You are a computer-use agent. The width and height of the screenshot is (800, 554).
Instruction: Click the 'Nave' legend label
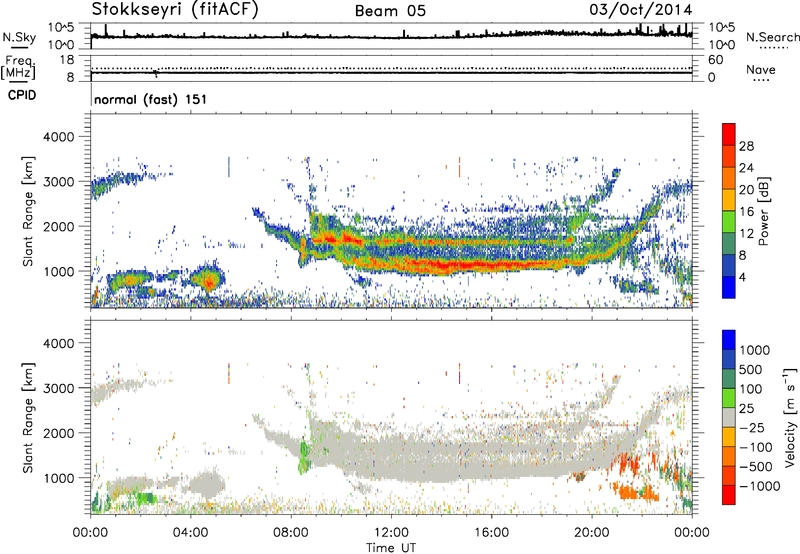click(761, 70)
